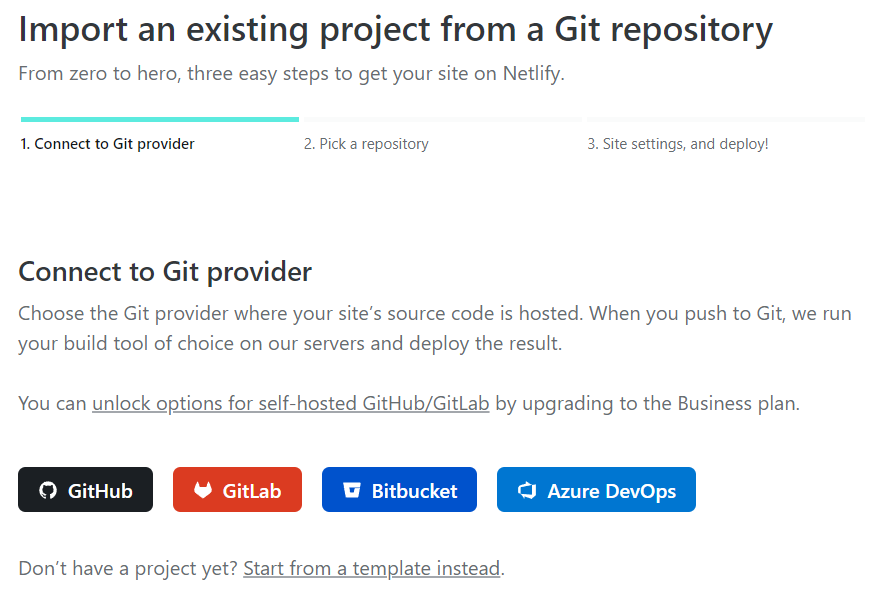Click the Azure DevOps logo icon
This screenshot has width=872, height=601.
click(527, 491)
